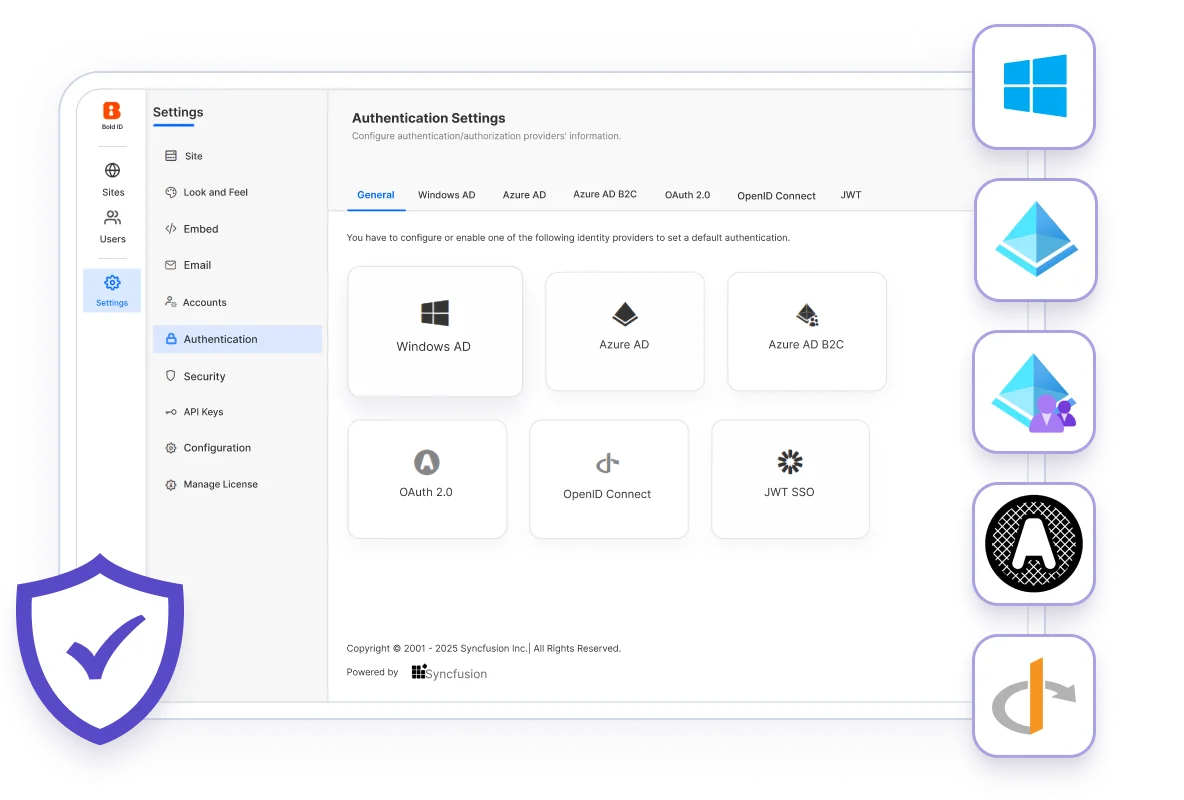Click the Email envelope icon
Image resolution: width=1184 pixels, height=800 pixels.
(171, 265)
